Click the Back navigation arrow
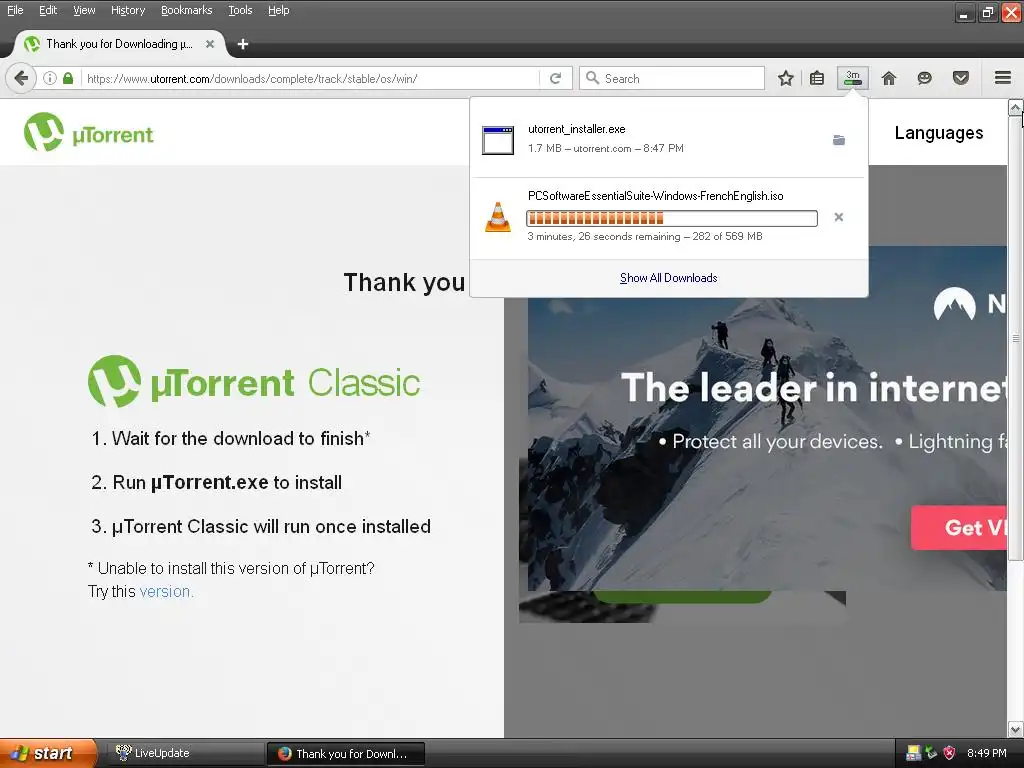Screen dimensions: 1024x768 tap(21, 78)
